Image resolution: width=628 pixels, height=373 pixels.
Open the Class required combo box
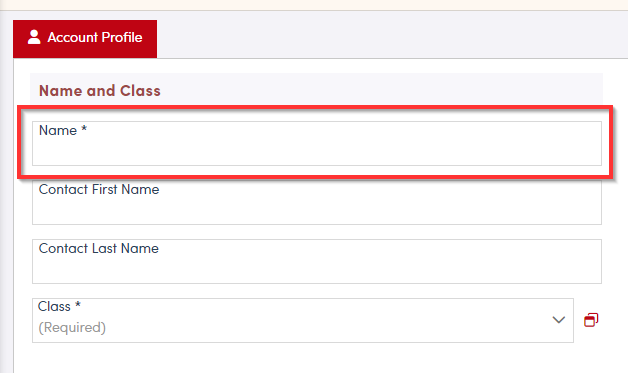point(303,320)
